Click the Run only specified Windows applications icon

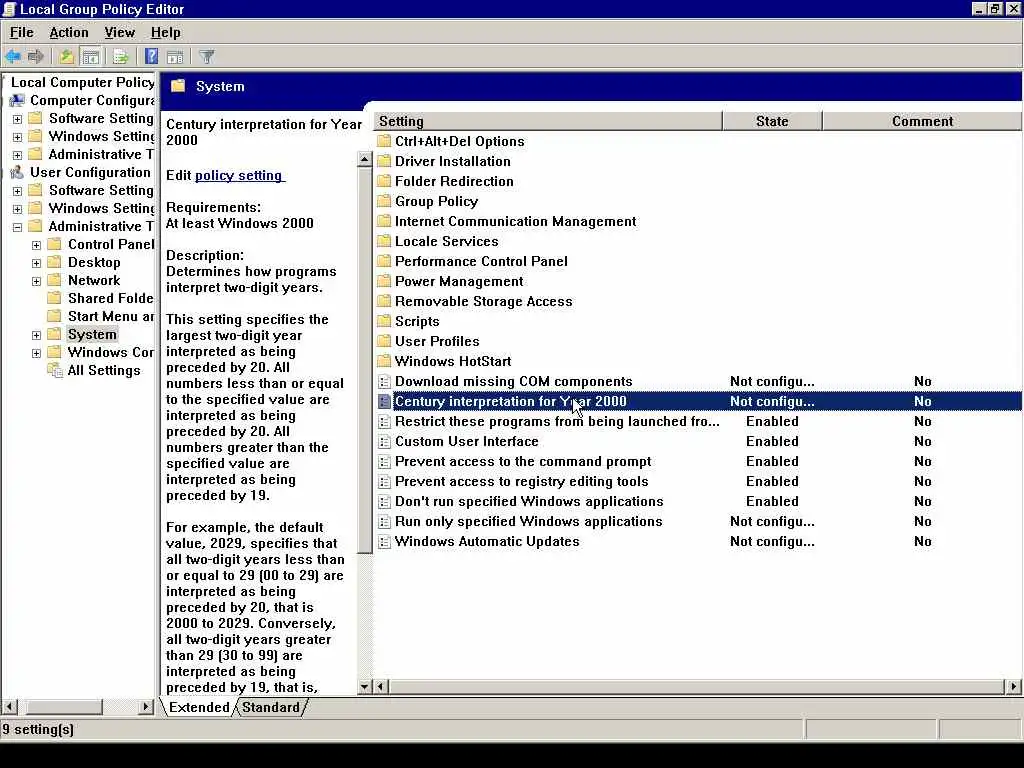pos(385,522)
